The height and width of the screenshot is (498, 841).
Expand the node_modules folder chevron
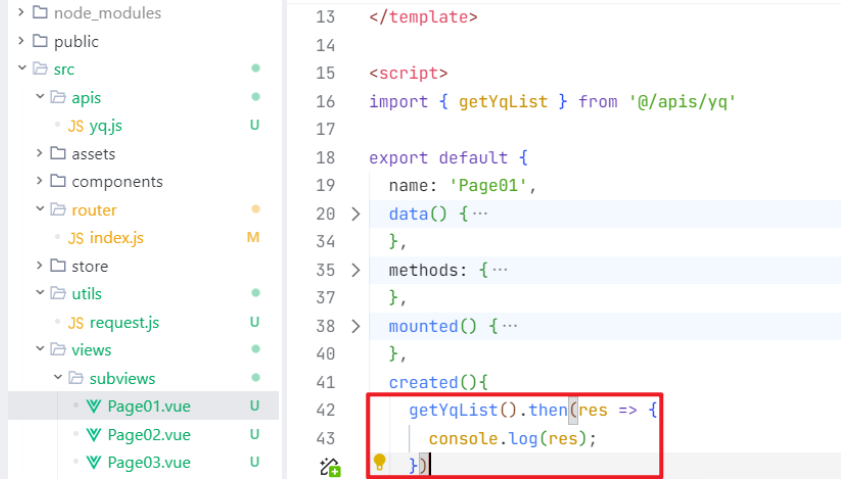pyautogui.click(x=21, y=12)
